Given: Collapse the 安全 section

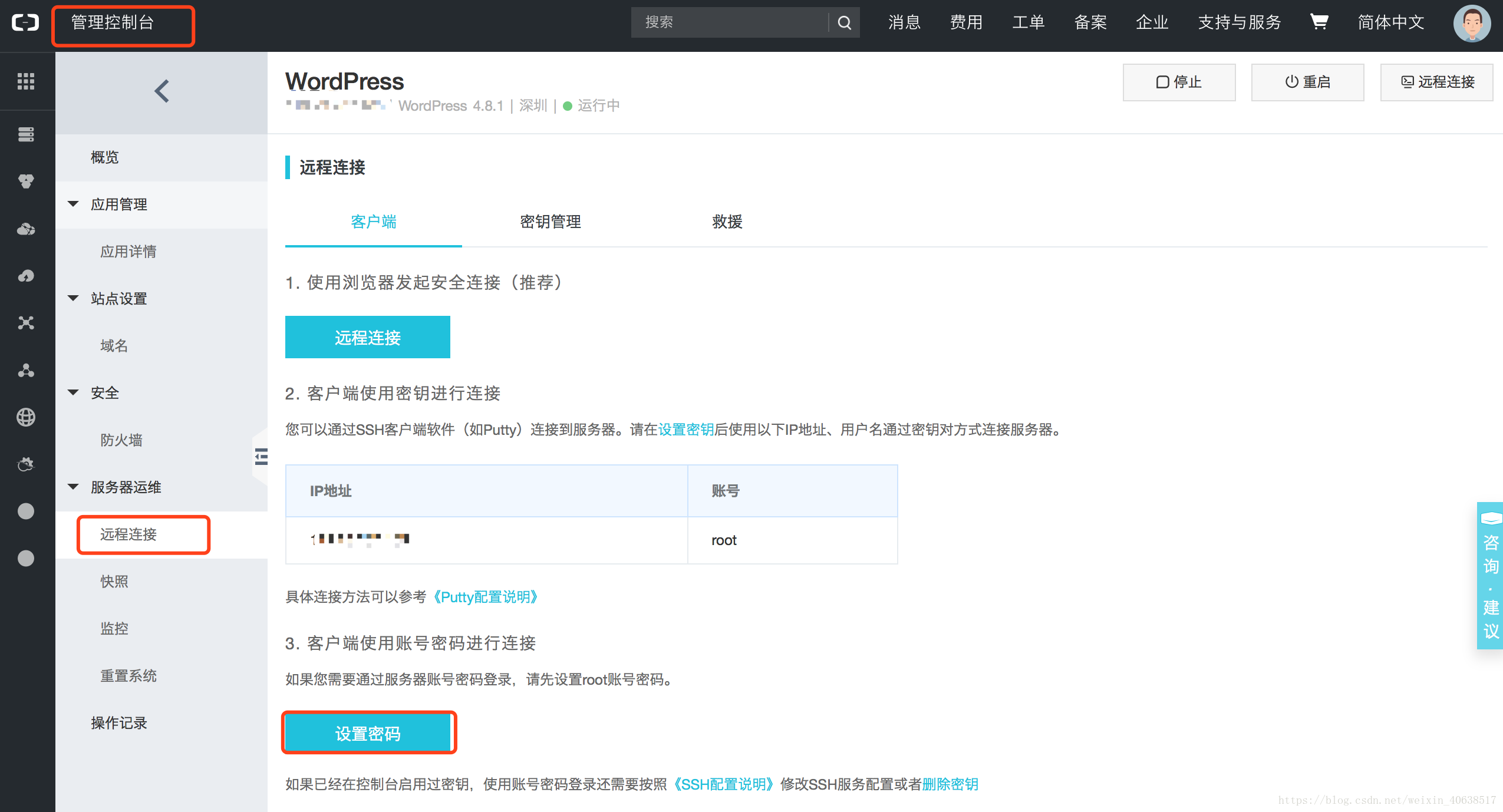Looking at the screenshot, I should [74, 393].
